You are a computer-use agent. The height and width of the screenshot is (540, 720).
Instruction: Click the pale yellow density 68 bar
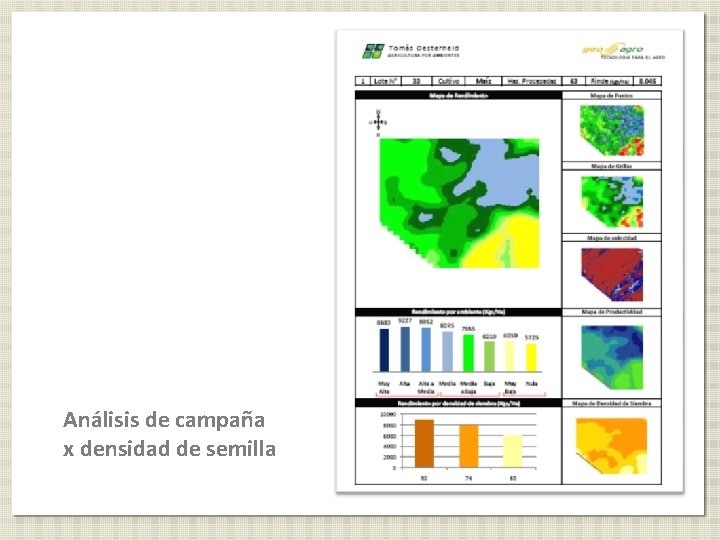(513, 451)
